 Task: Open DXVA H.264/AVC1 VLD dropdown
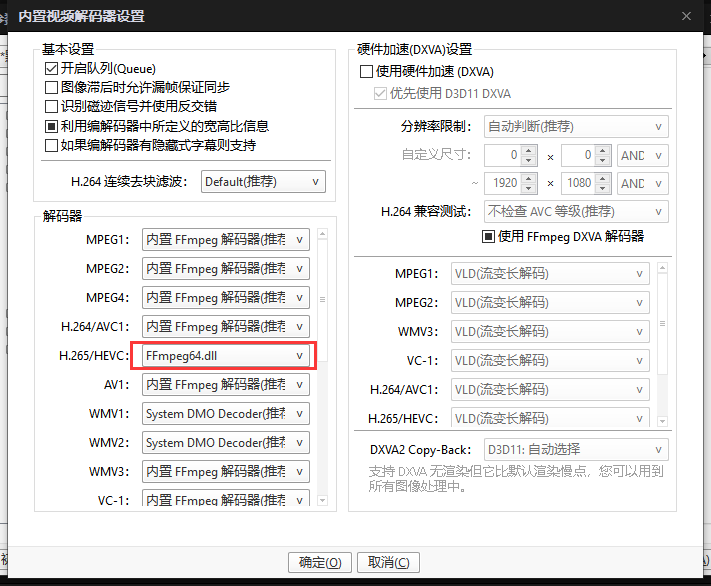point(550,390)
